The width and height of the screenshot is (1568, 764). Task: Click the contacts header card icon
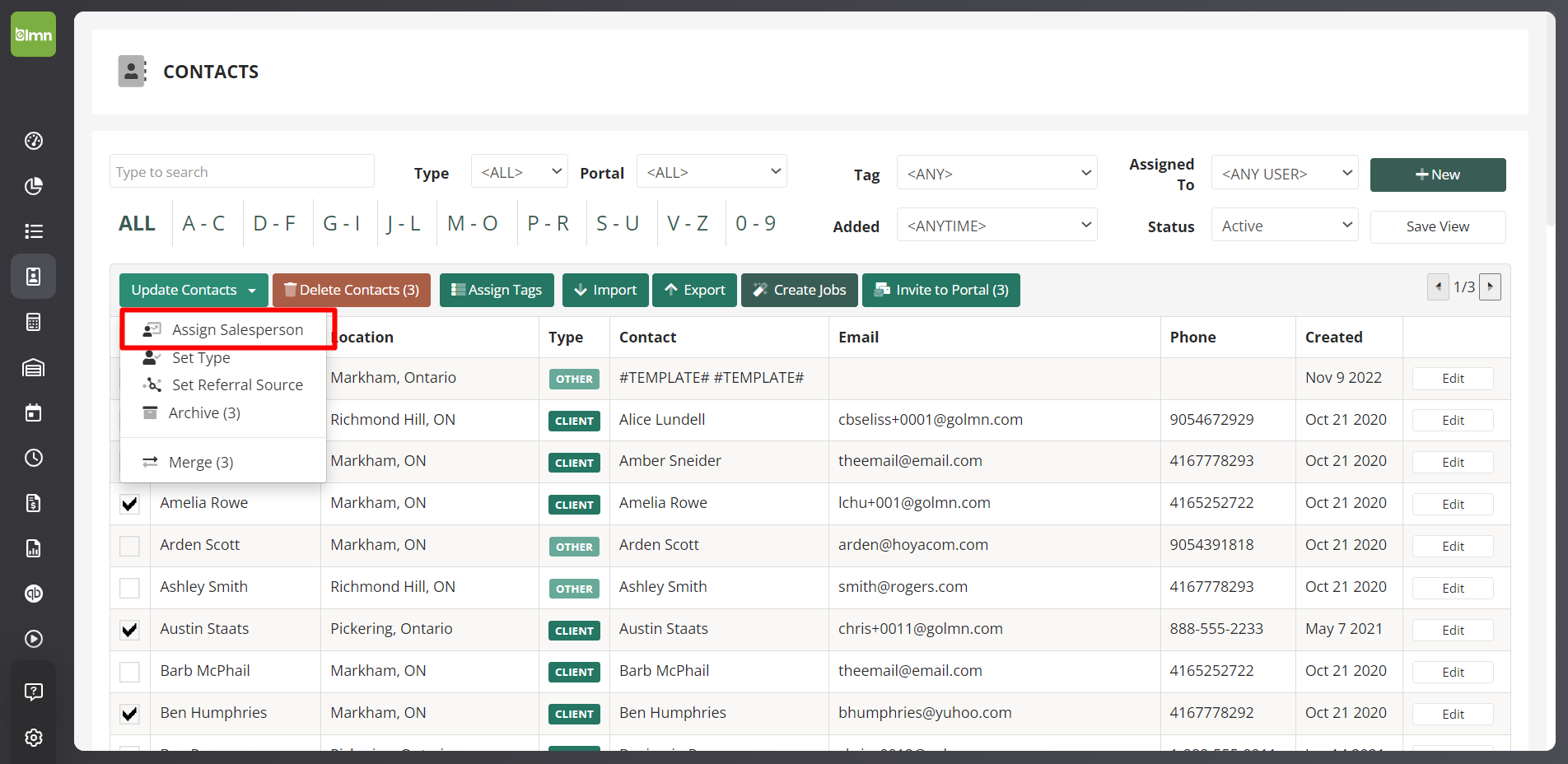coord(132,72)
